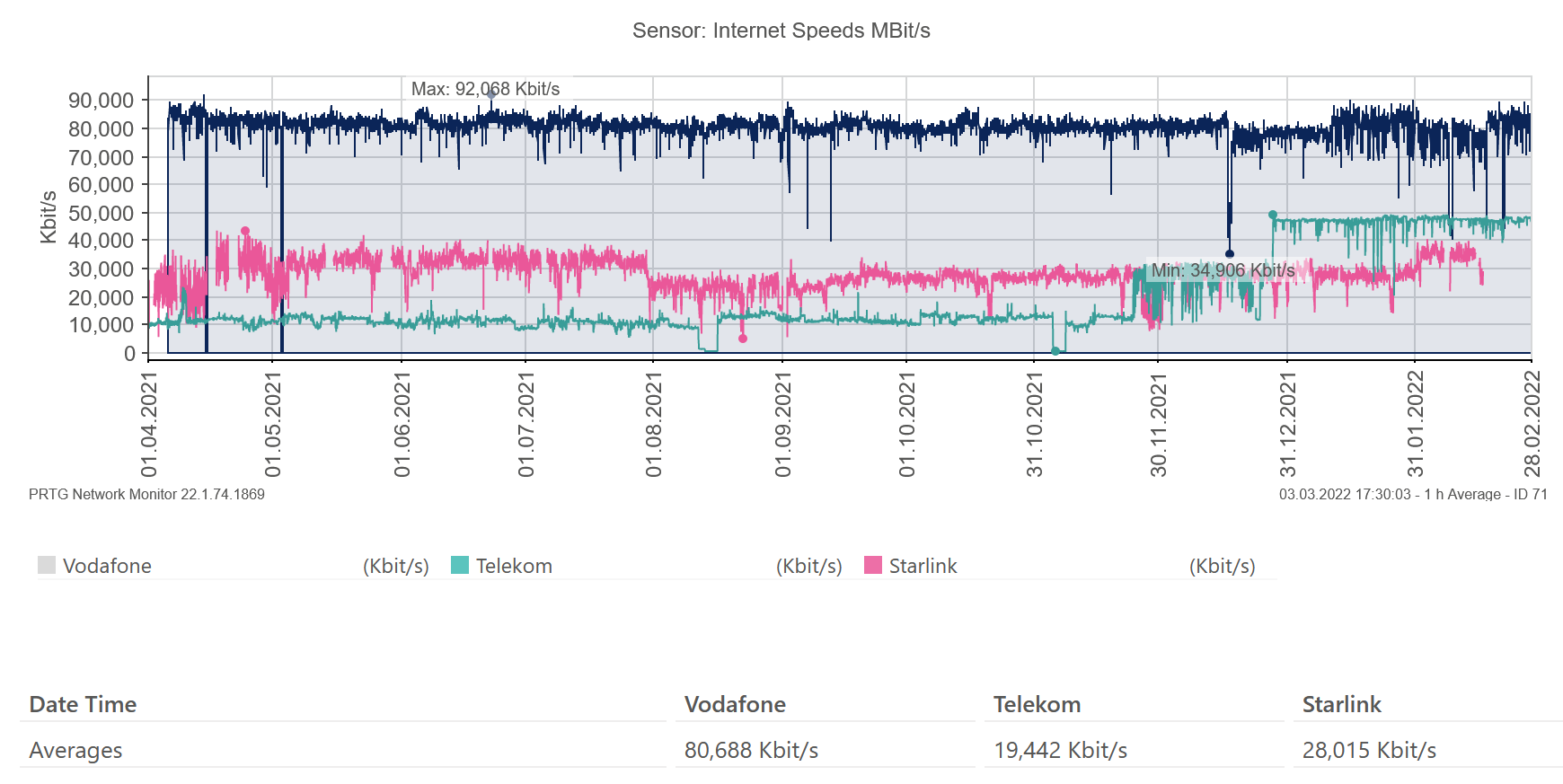This screenshot has height=784, width=1563.
Task: Click the teal Telekom minimum dot at zero
Action: 1055,351
